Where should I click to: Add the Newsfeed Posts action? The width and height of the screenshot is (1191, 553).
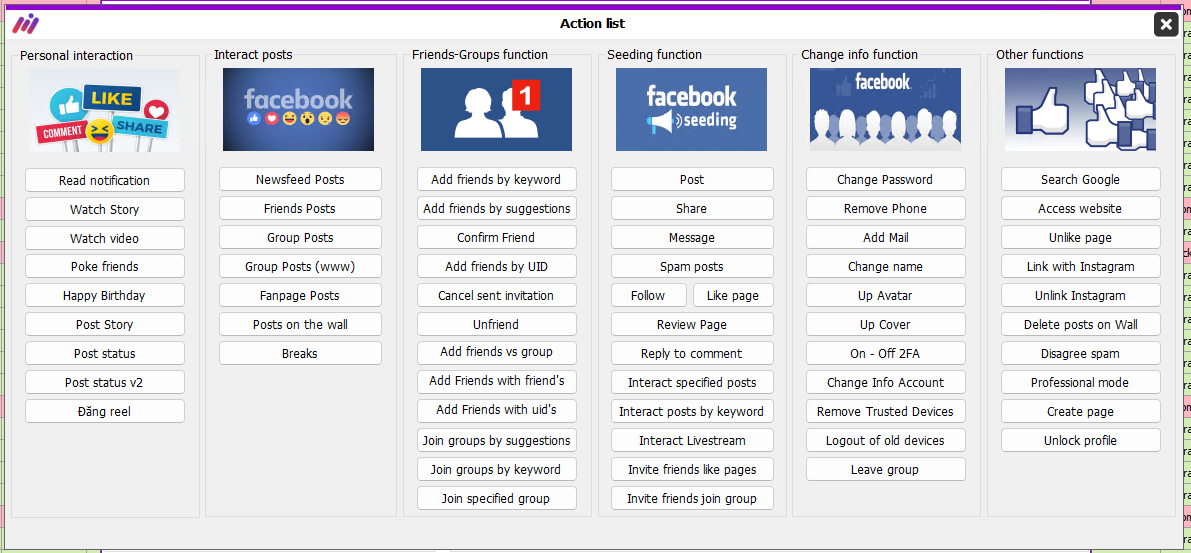(x=300, y=179)
